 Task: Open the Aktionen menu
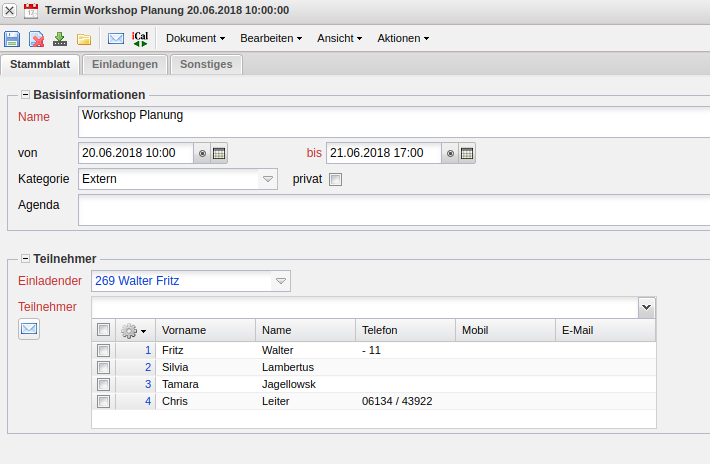[x=403, y=38]
